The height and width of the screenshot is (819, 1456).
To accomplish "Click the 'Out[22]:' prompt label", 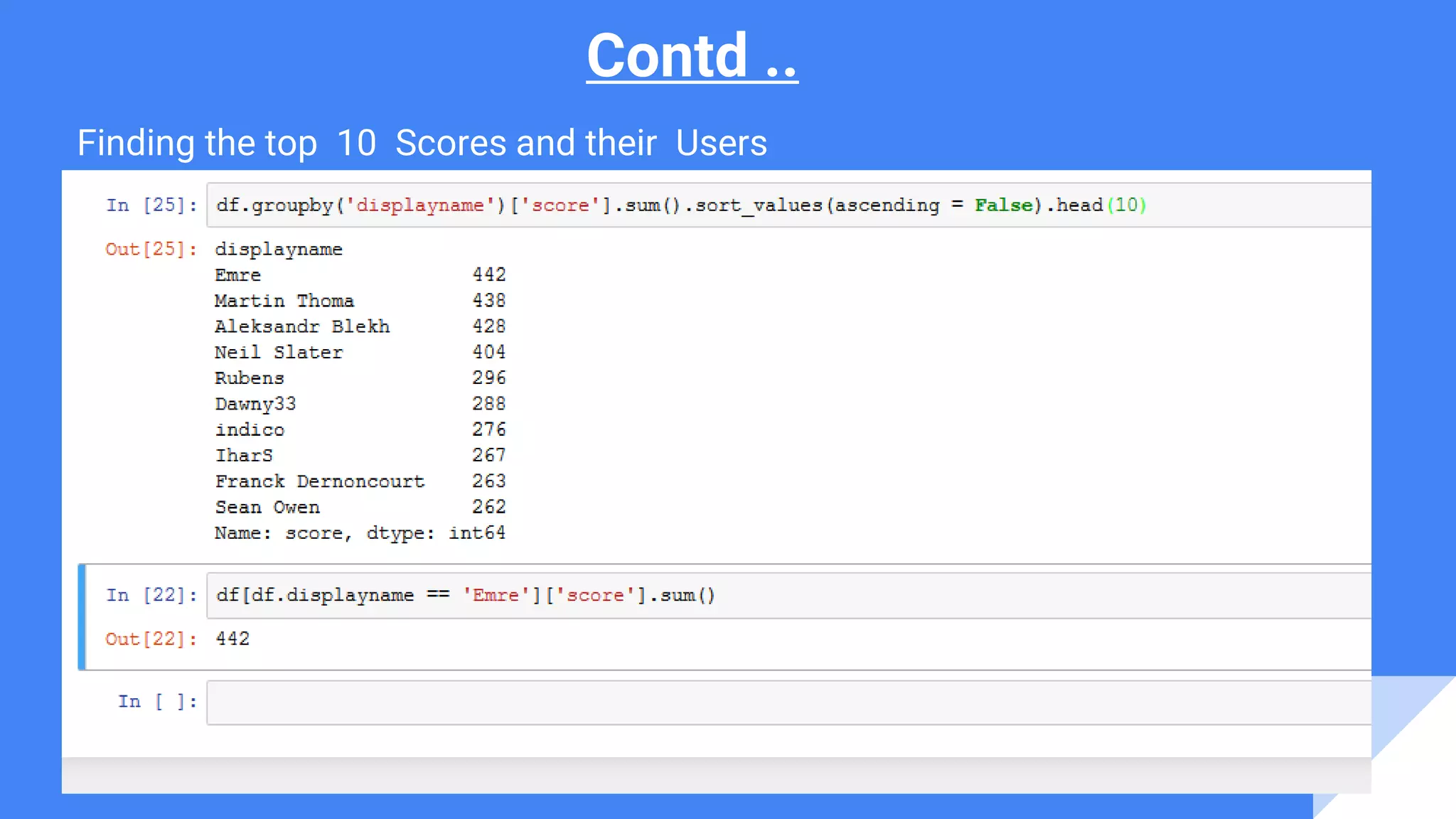I will 151,639.
